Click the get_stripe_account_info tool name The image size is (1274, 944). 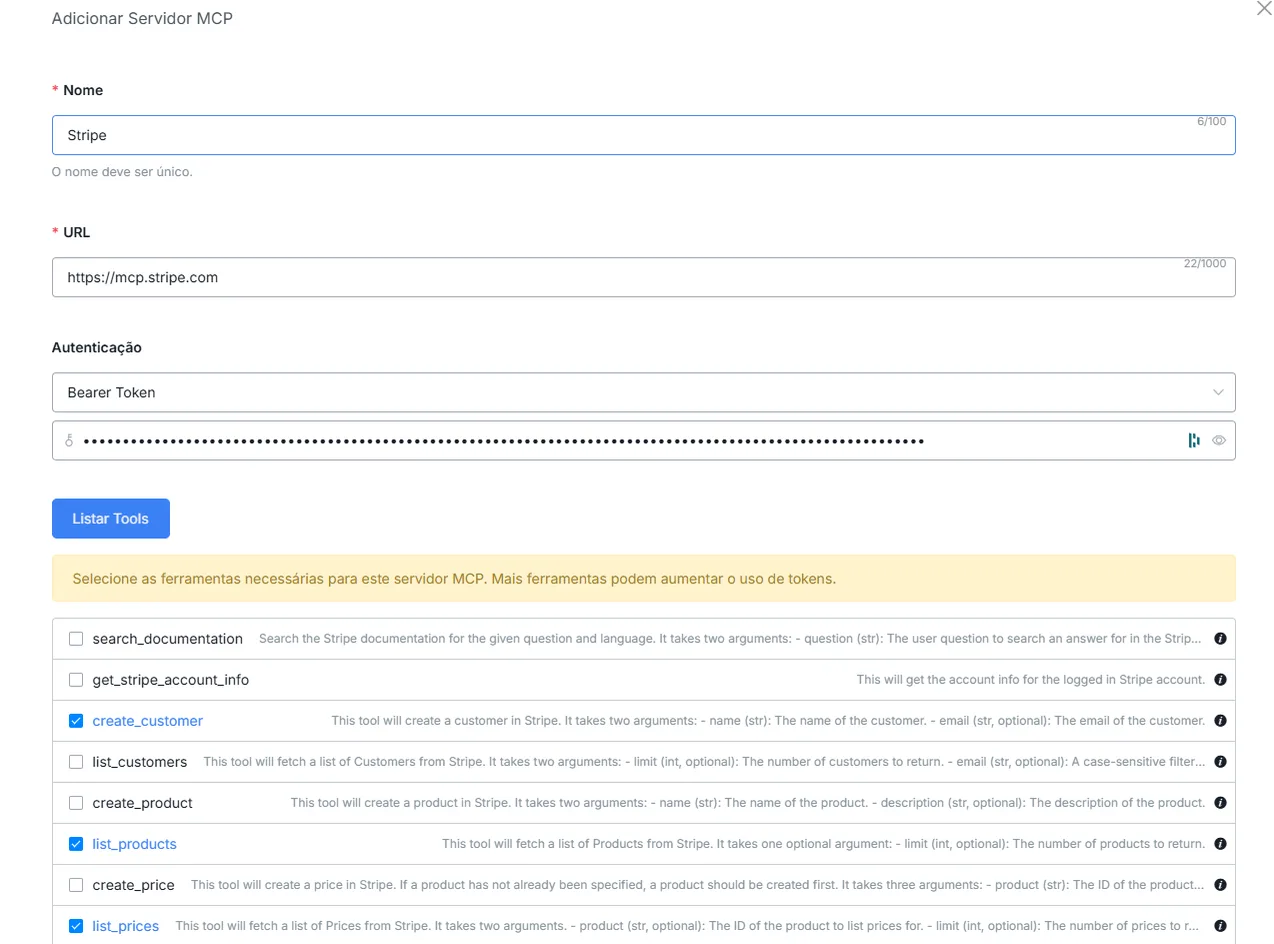171,680
